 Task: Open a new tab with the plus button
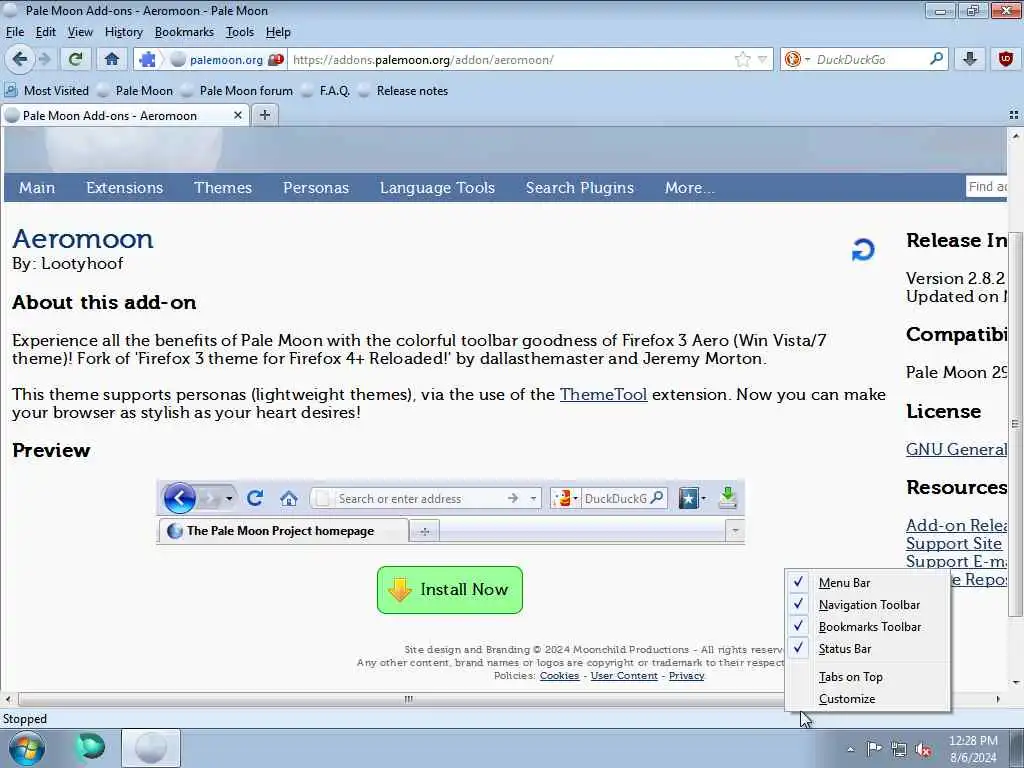click(264, 115)
